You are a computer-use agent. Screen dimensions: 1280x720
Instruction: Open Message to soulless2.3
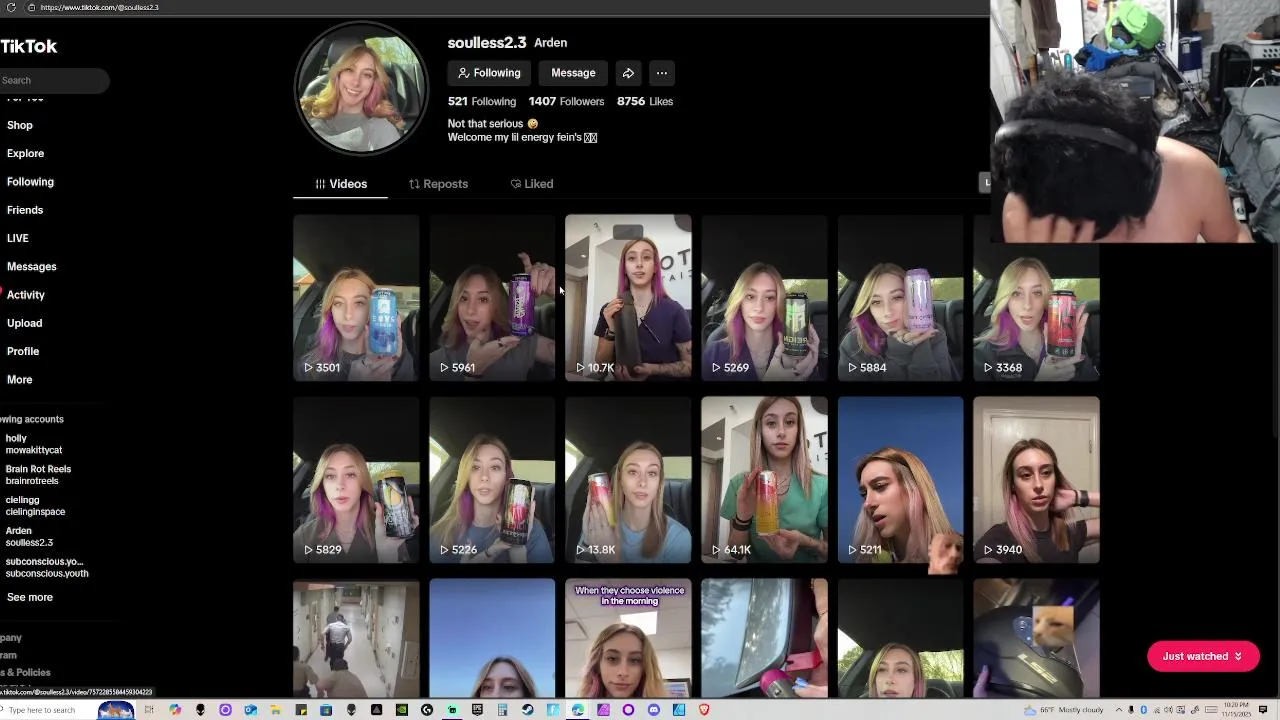click(573, 73)
